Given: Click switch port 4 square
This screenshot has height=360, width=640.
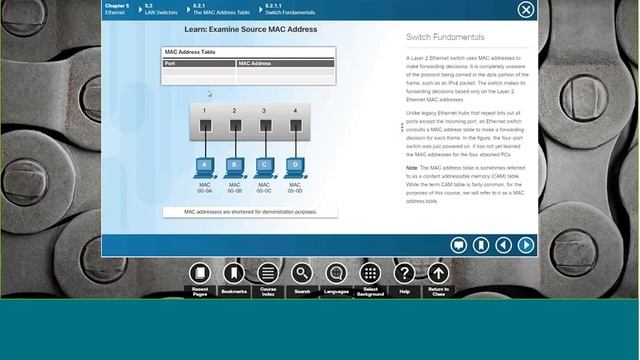Looking at the screenshot, I should [296, 126].
